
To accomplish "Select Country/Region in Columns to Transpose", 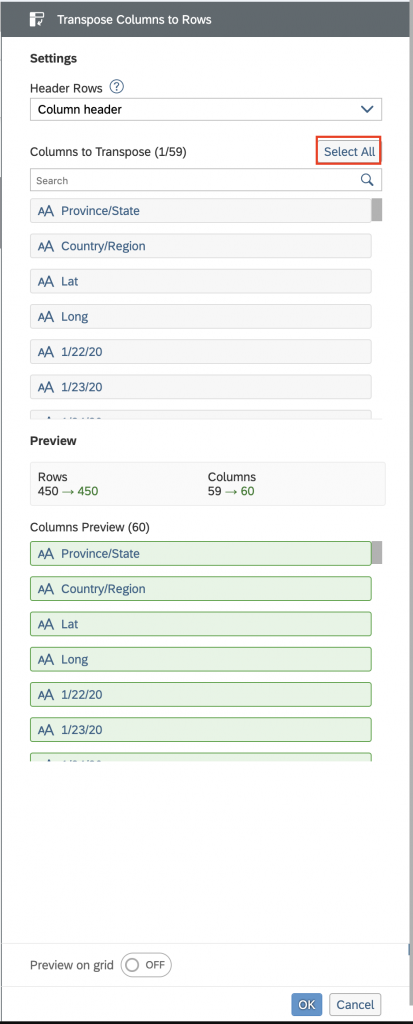I will (x=201, y=246).
